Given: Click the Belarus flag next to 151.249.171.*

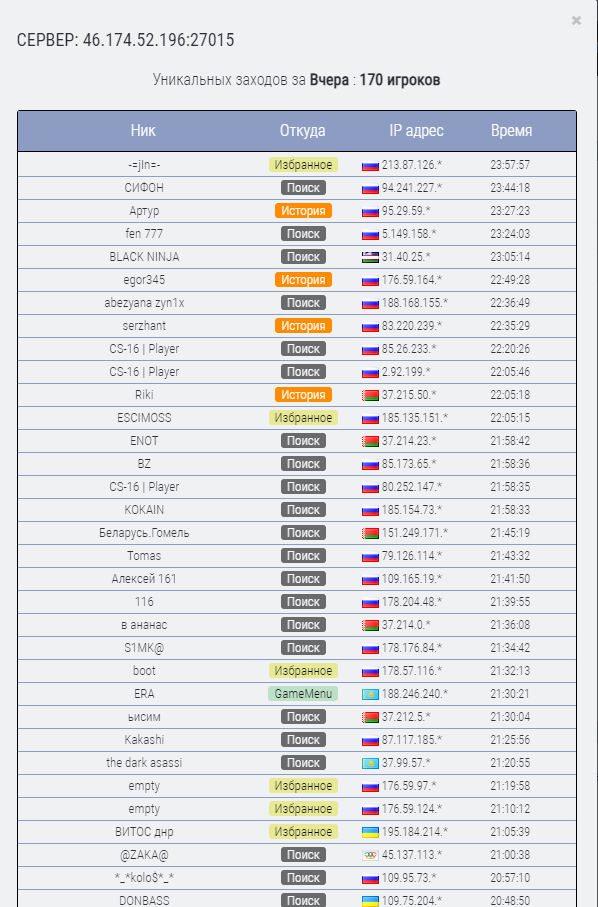Looking at the screenshot, I should pos(370,533).
